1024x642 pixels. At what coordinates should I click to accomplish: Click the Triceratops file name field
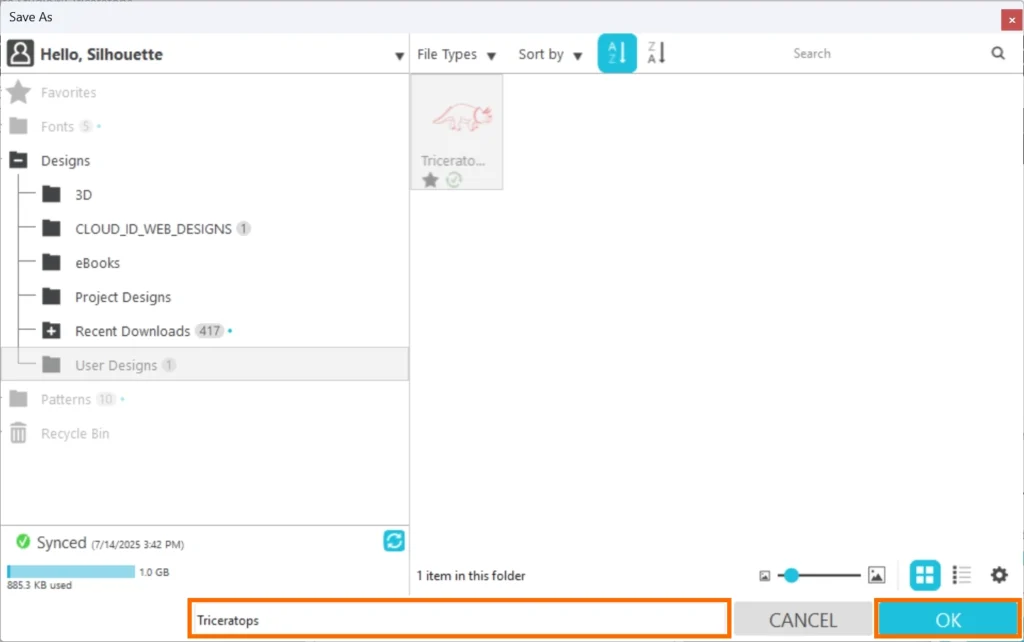click(458, 620)
